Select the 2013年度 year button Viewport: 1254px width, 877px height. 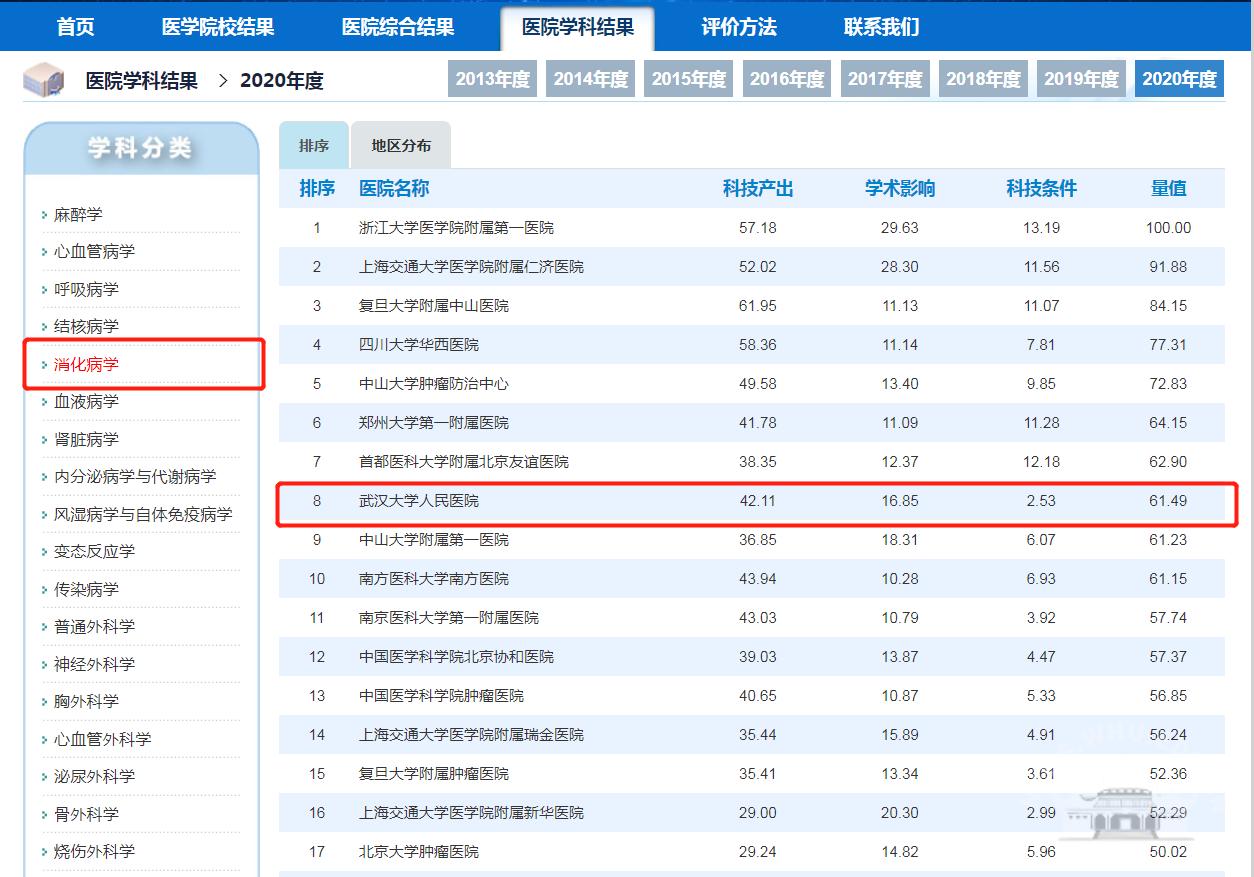(493, 79)
